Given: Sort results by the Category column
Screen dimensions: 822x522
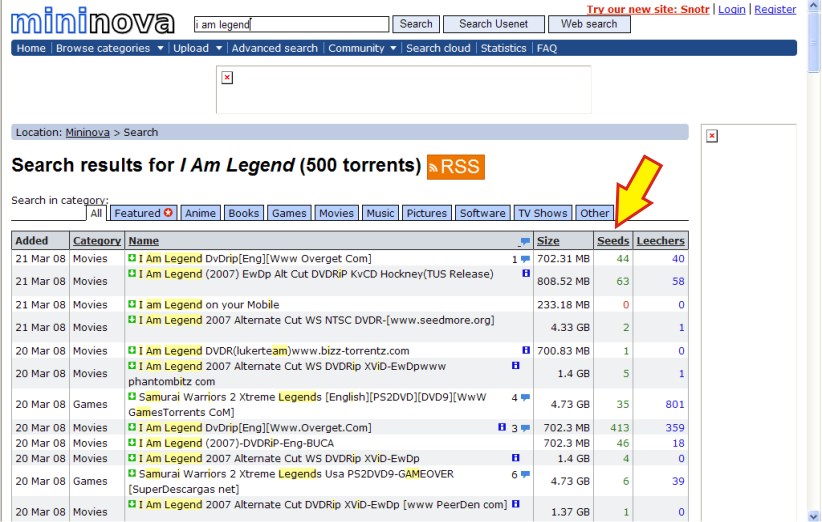Looking at the screenshot, I should (x=97, y=241).
